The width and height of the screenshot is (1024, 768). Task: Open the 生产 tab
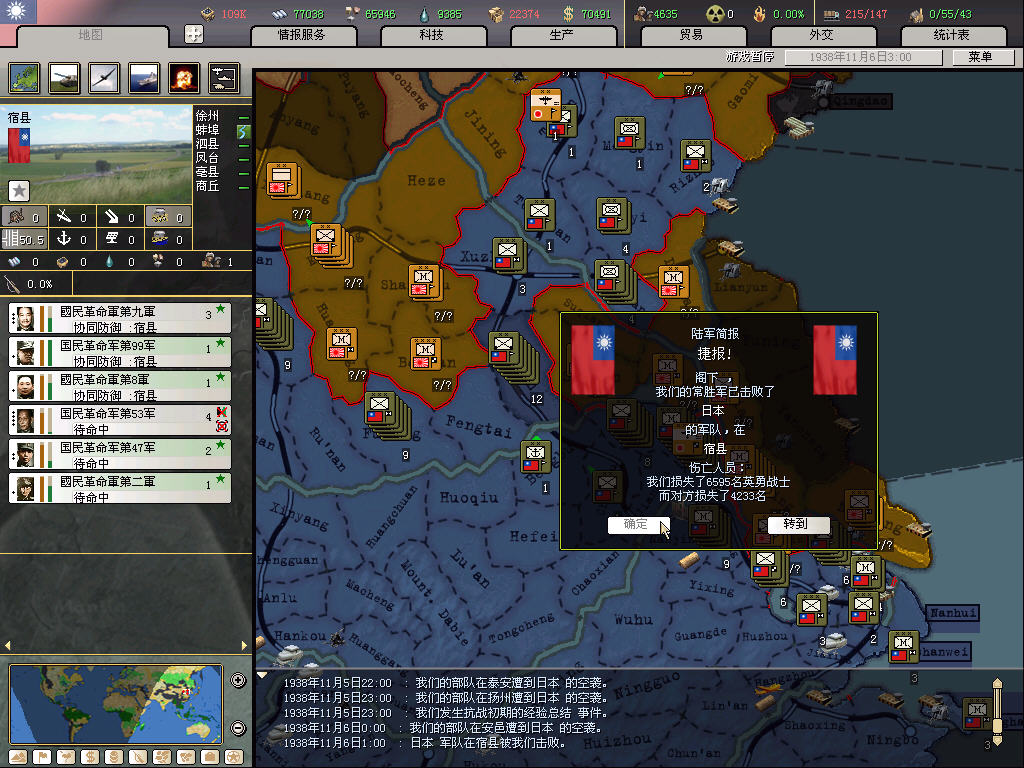pyautogui.click(x=562, y=35)
